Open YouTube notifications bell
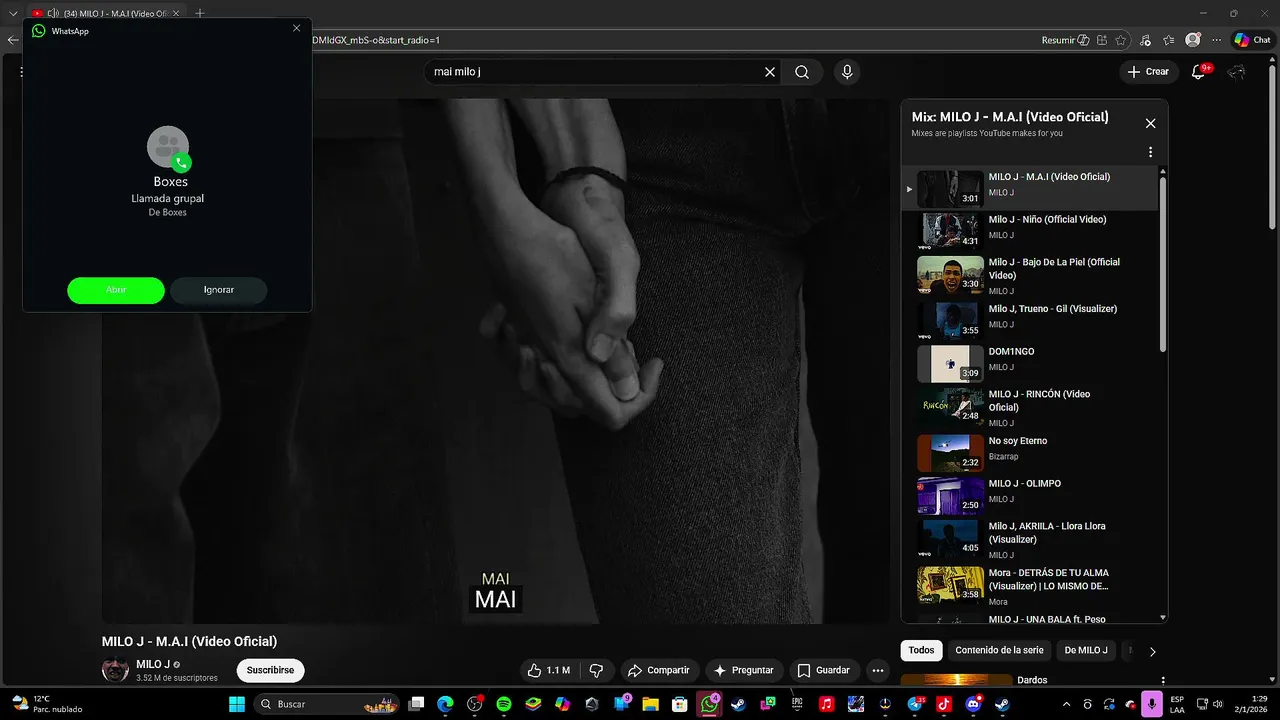 (x=1199, y=72)
